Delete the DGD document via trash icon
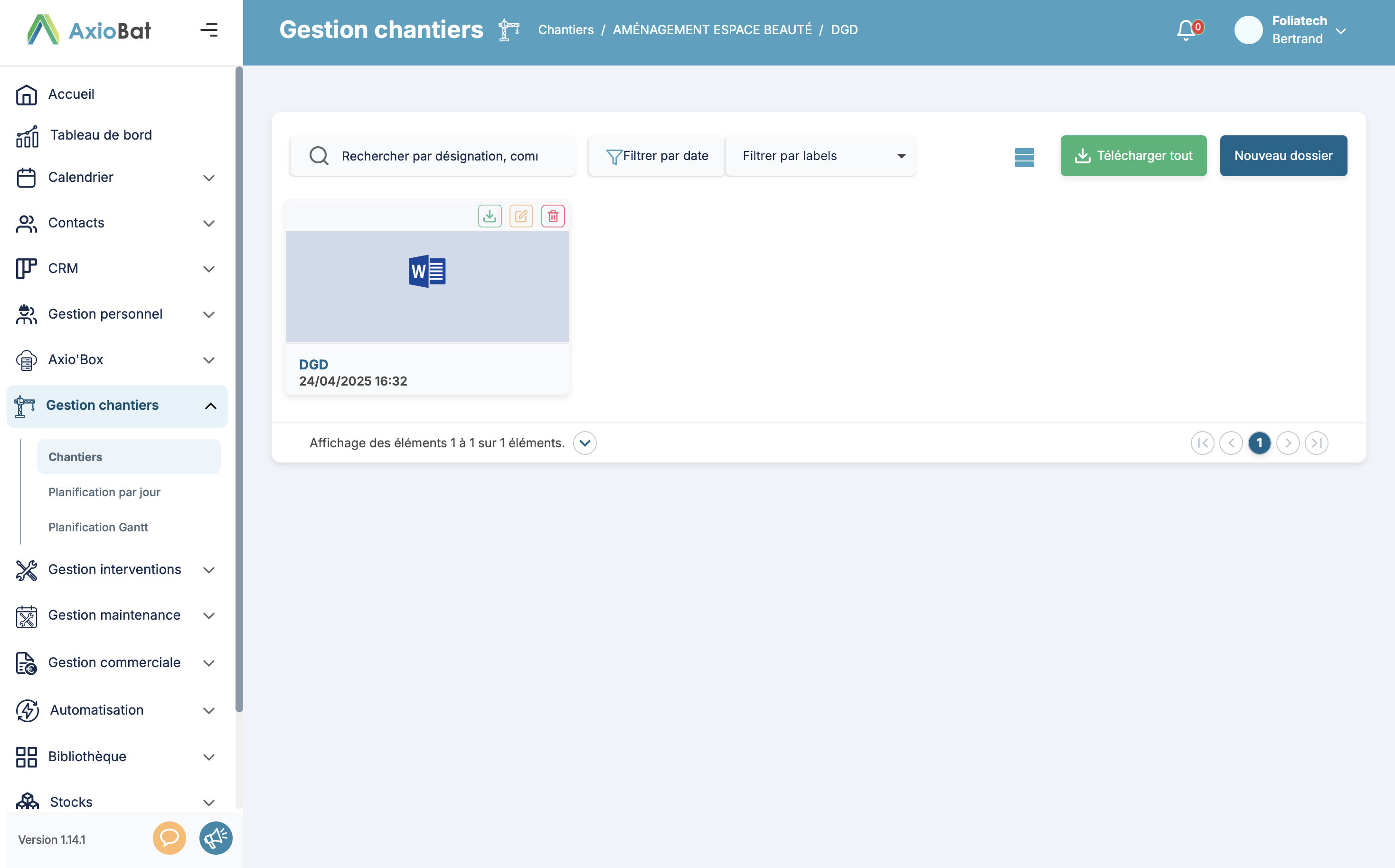The height and width of the screenshot is (868, 1395). click(x=552, y=216)
